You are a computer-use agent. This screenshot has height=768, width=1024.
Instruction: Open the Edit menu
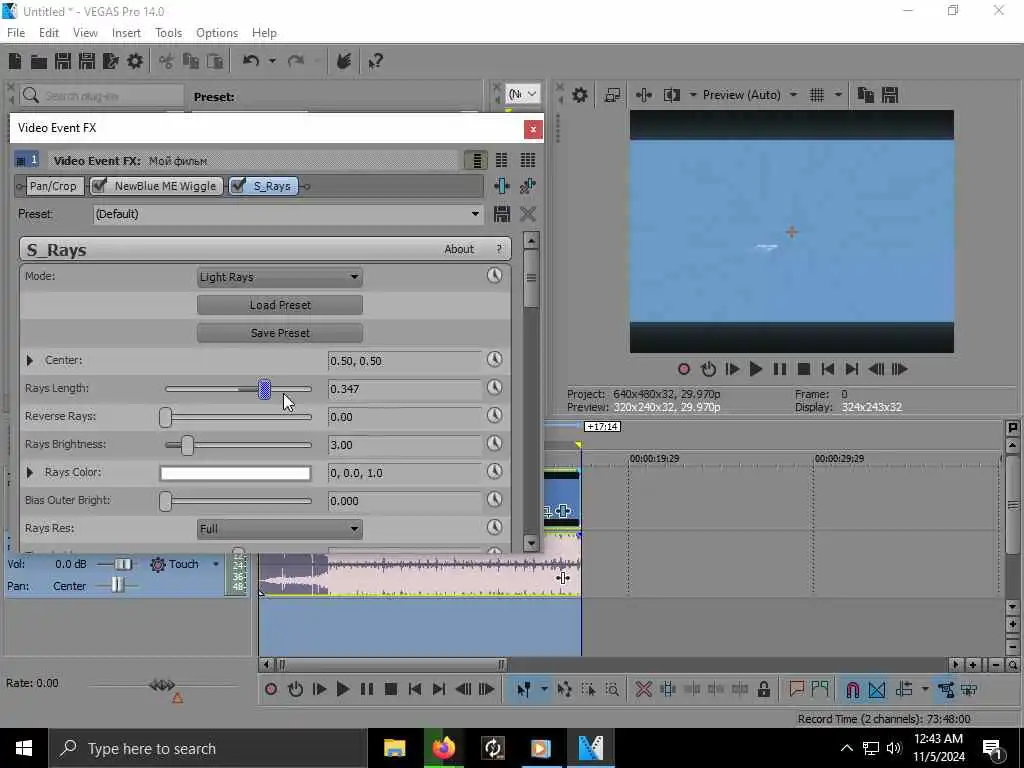49,33
